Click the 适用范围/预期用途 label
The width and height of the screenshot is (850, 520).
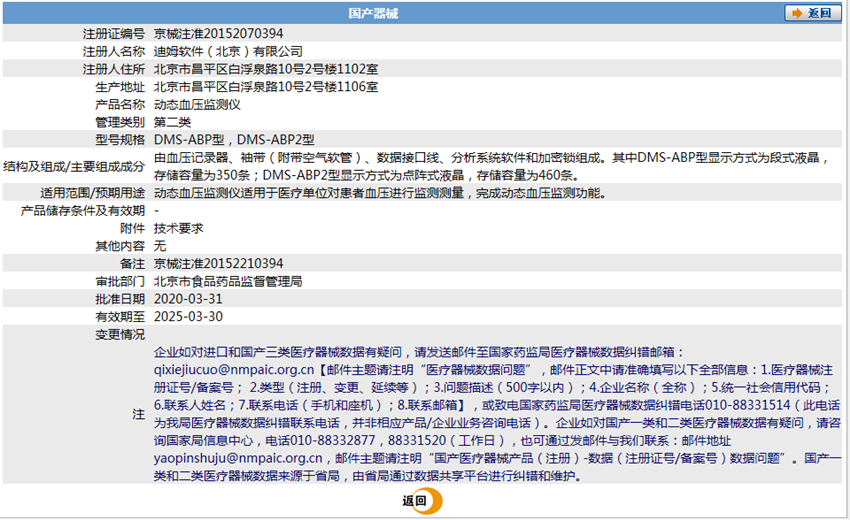93,193
